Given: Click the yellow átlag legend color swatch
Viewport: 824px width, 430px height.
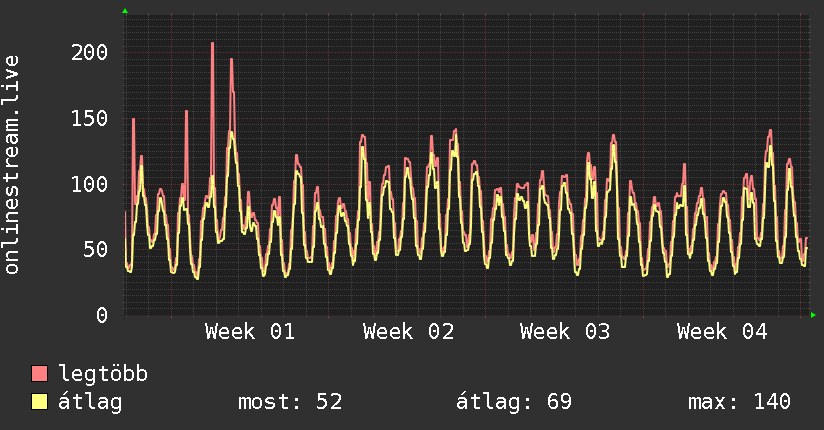Looking at the screenshot, I should pos(39,402).
